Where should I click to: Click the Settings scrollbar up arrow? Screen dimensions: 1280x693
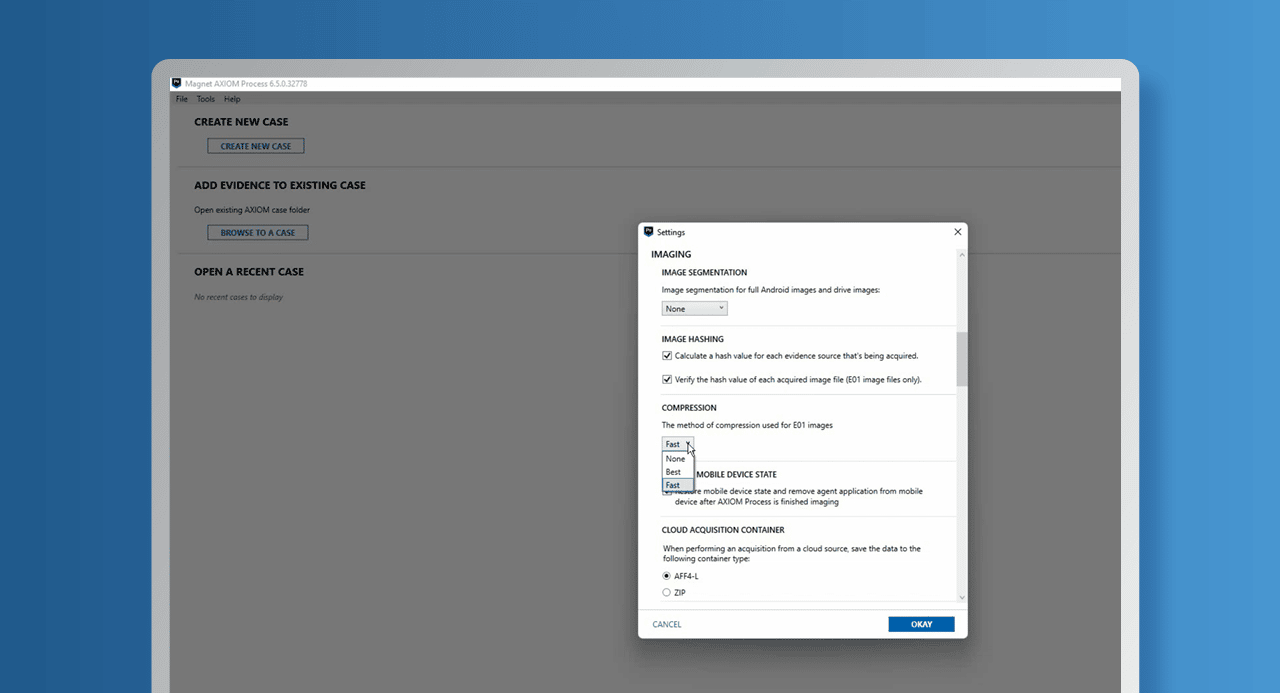coord(962,254)
